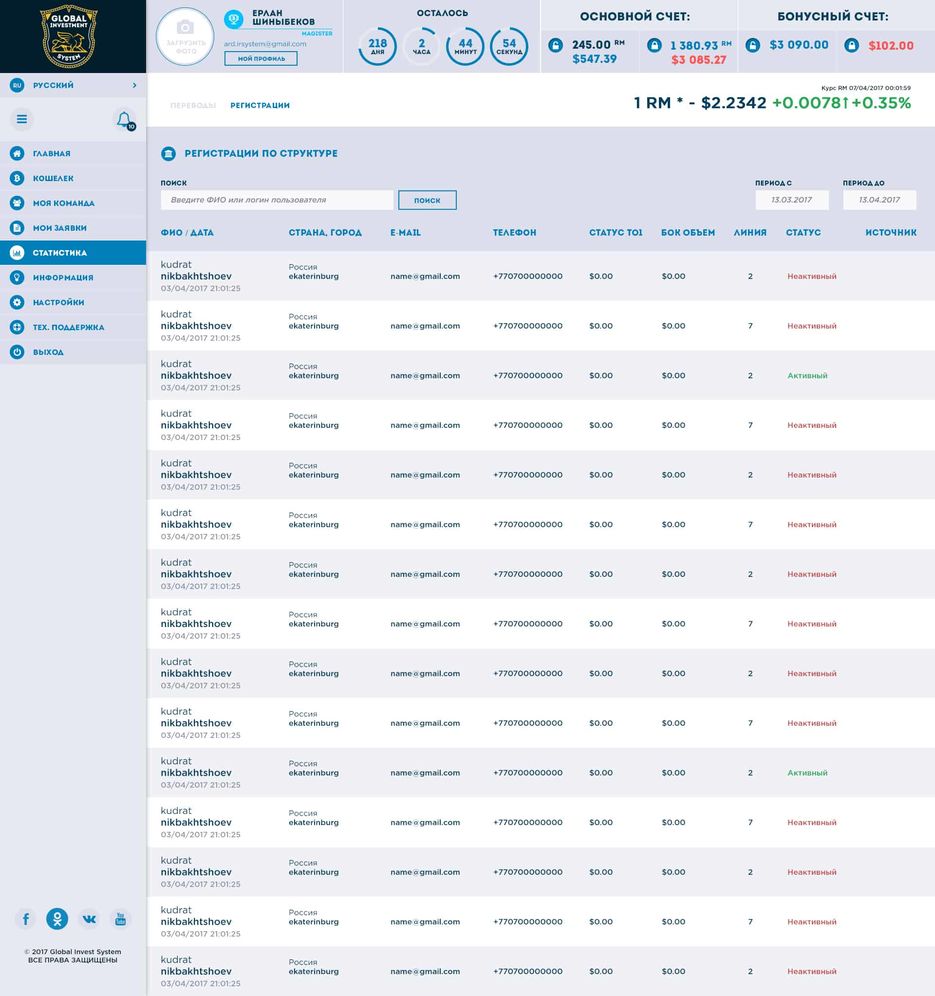
Task: Click the Регистрации по структуре heading icon
Action: coord(168,153)
